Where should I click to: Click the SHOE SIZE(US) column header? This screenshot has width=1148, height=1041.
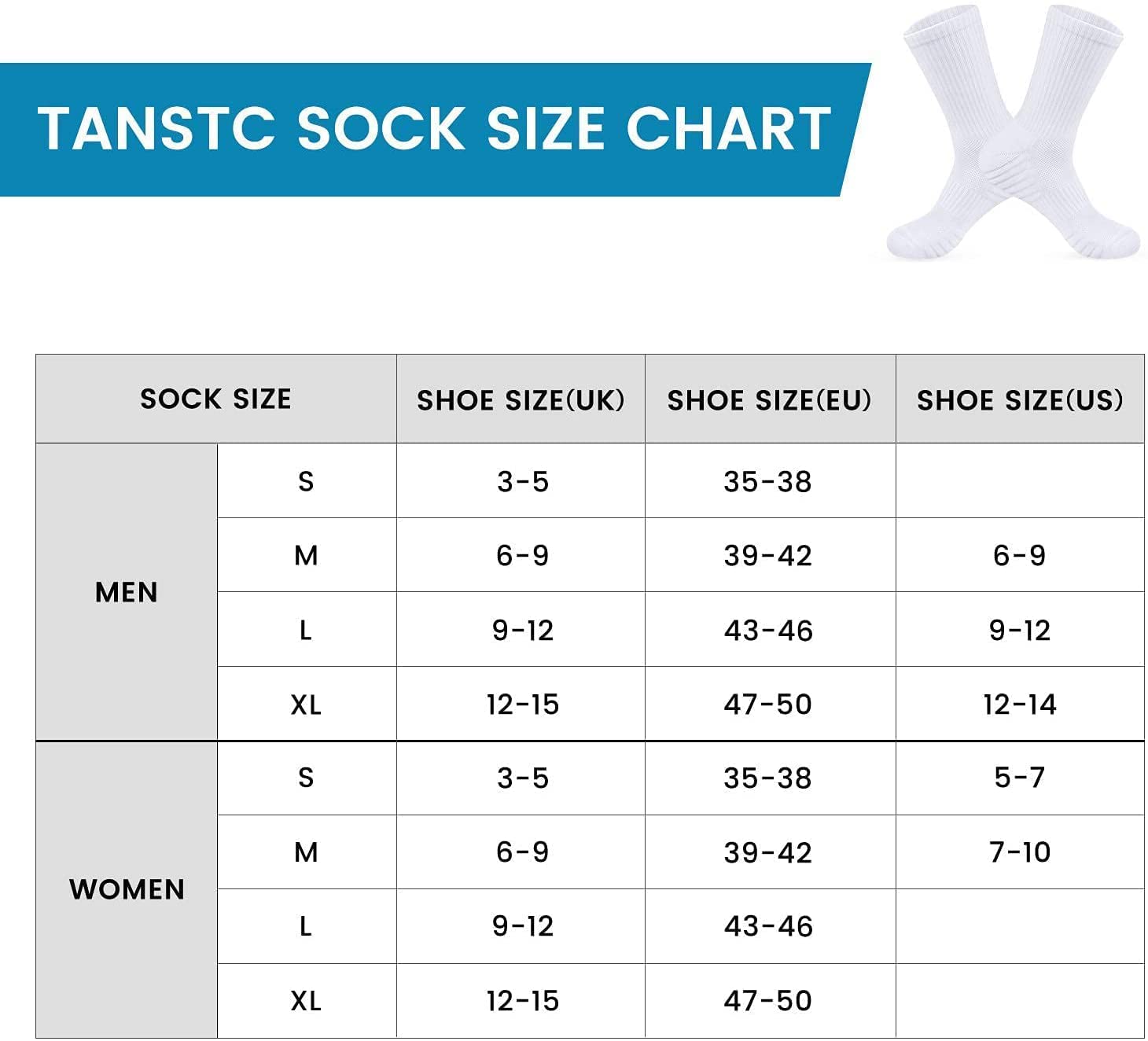pyautogui.click(x=1019, y=400)
